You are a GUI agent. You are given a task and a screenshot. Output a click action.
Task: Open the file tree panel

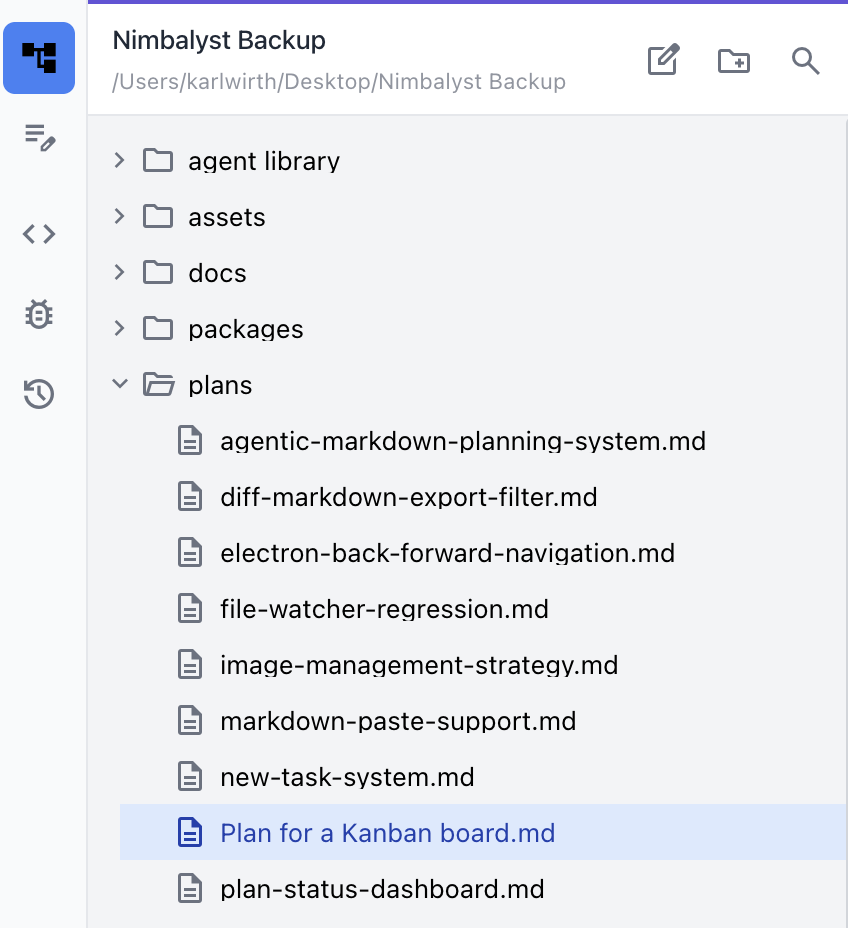39,58
